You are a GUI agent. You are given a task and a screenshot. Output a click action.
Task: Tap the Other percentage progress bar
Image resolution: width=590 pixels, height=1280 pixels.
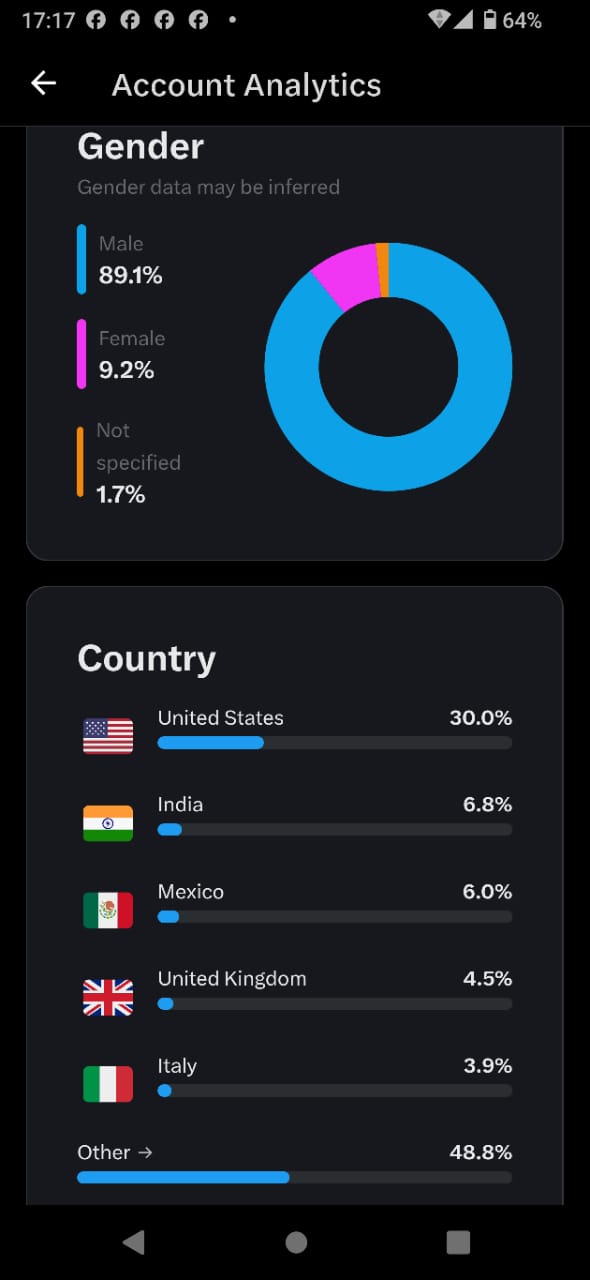tap(294, 1177)
